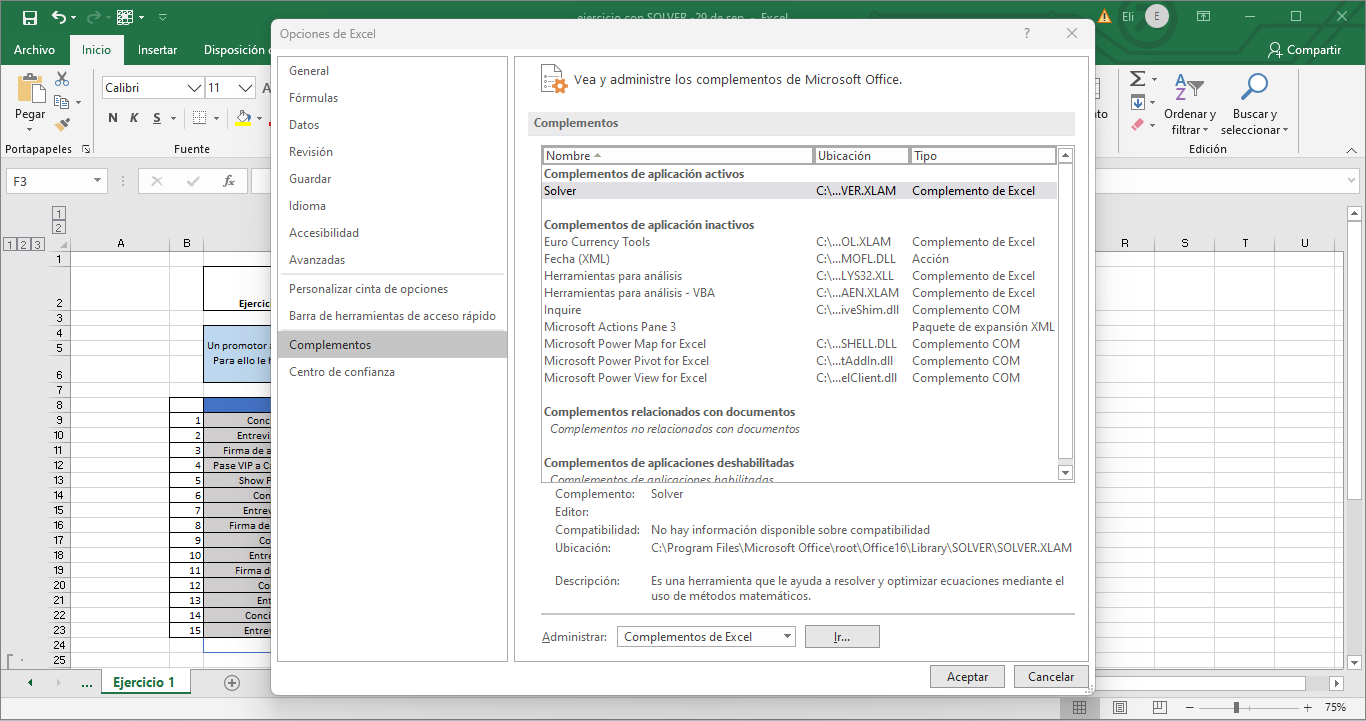Open the Administrar complementos dropdown

(787, 637)
